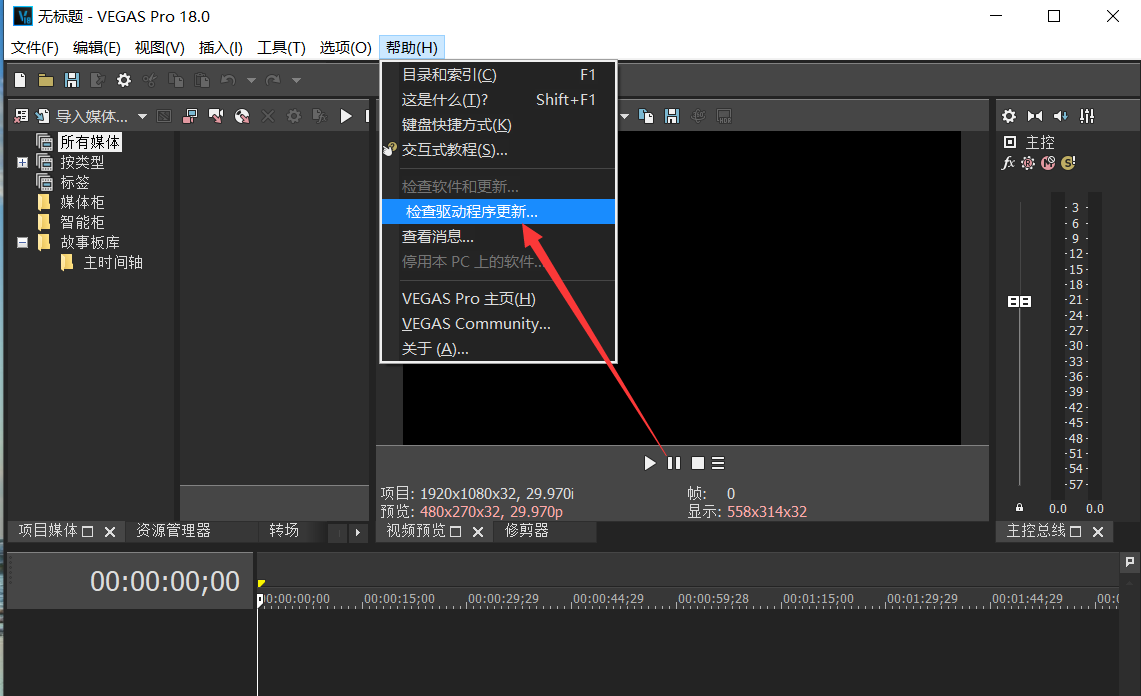Select the 媒体柜 folder
This screenshot has height=696, width=1141.
tap(82, 202)
